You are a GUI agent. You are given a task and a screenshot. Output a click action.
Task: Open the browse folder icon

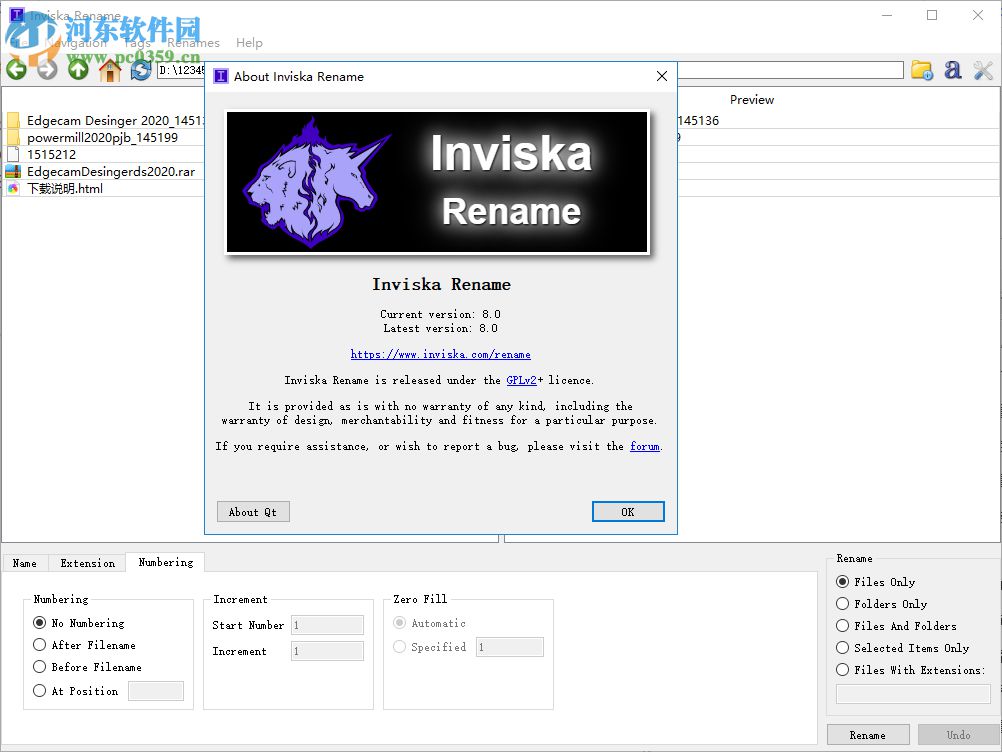click(921, 70)
